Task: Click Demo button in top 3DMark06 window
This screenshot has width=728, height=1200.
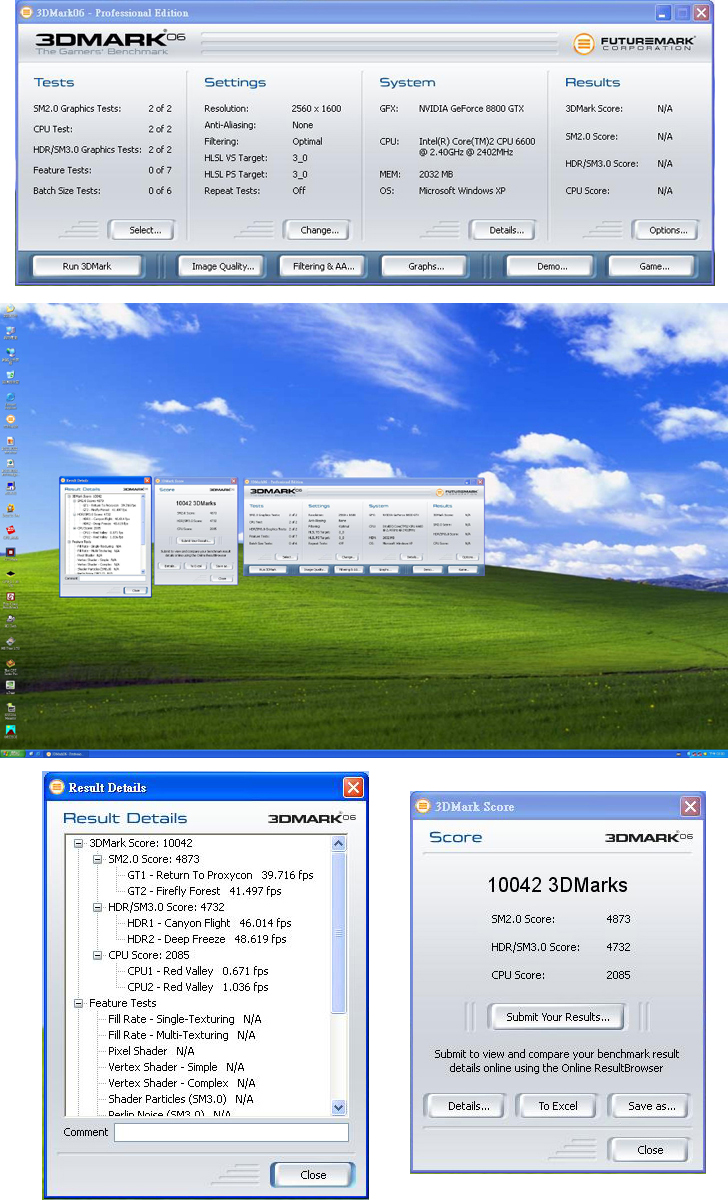Action: [550, 267]
